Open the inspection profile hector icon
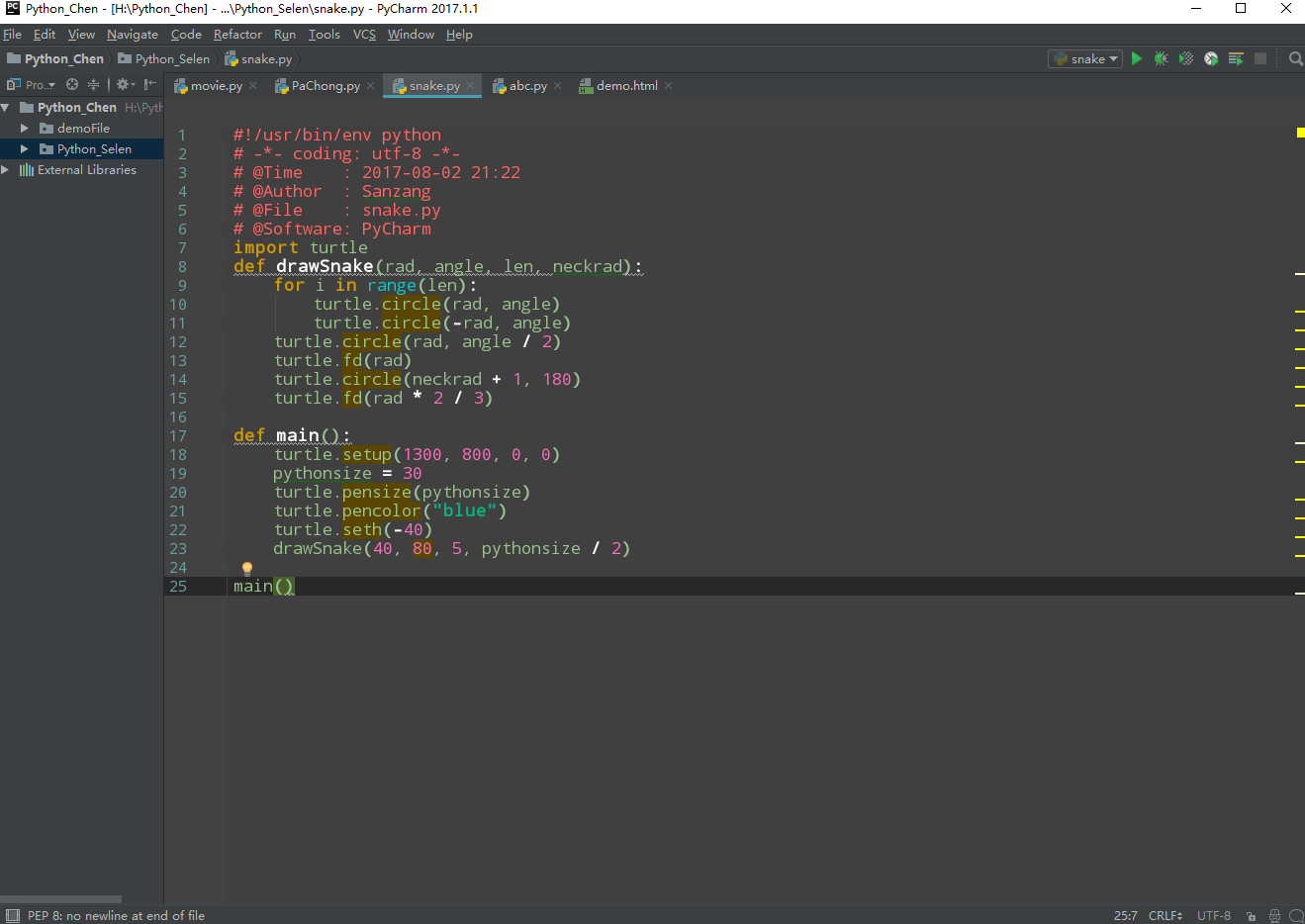The height and width of the screenshot is (924, 1305). (x=1274, y=916)
